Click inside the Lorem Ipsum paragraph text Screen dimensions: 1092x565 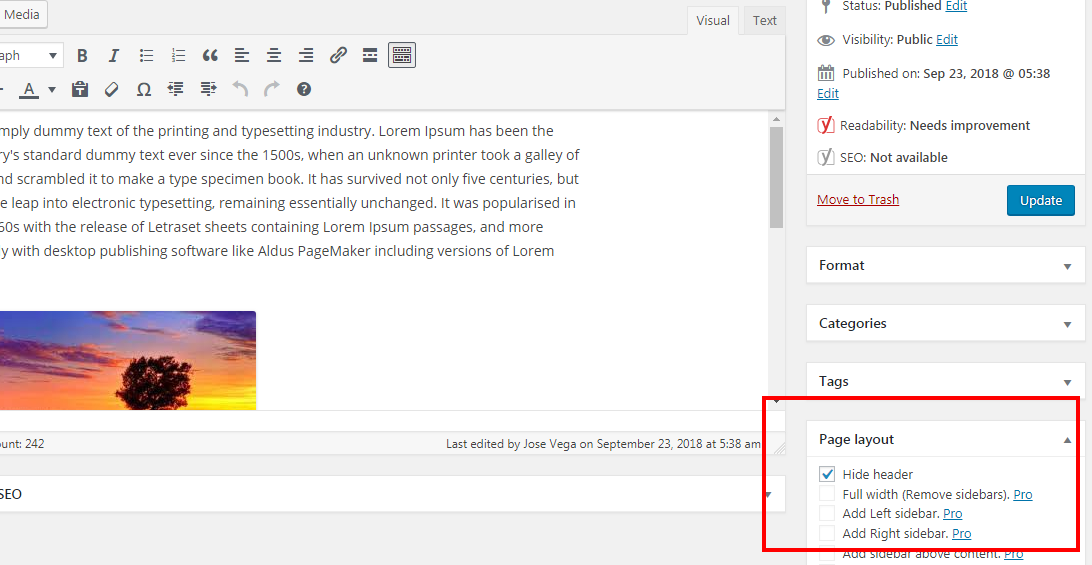coord(289,191)
